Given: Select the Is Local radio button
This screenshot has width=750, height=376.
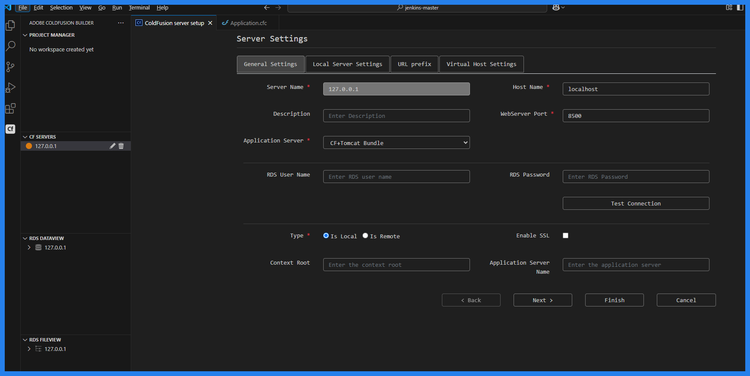Looking at the screenshot, I should [326, 235].
